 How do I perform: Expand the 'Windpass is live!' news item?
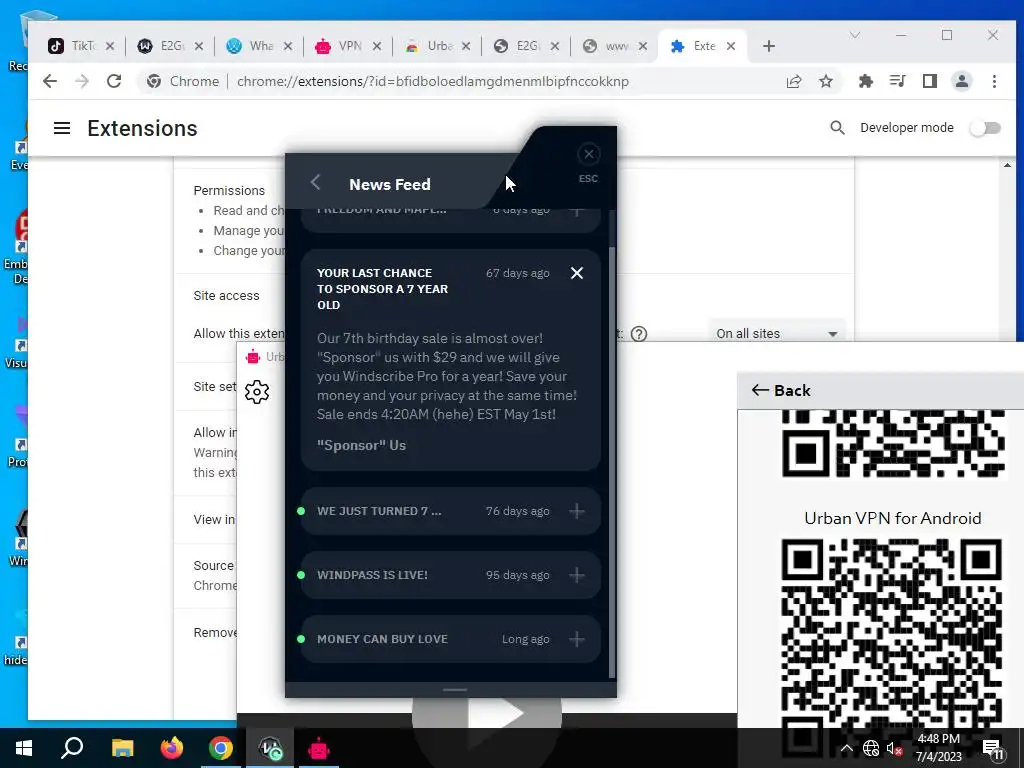pos(577,575)
